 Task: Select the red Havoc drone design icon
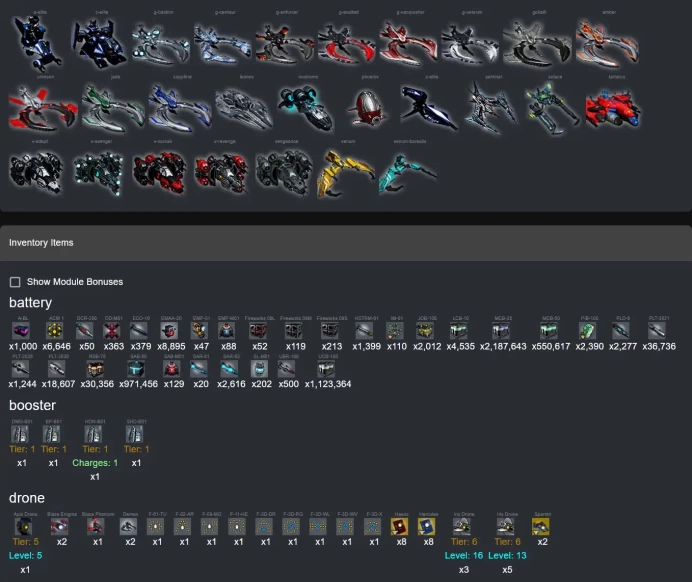pyautogui.click(x=399, y=526)
